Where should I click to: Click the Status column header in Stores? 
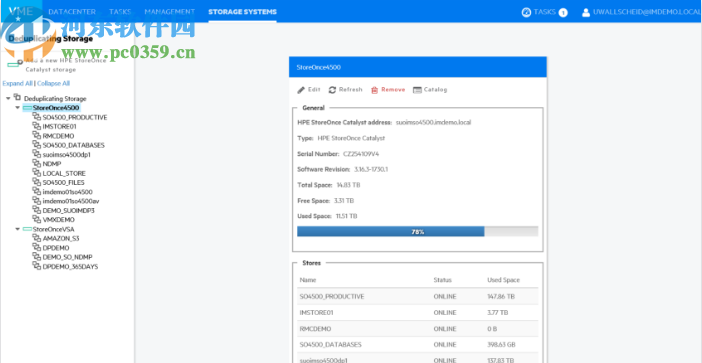pyautogui.click(x=442, y=280)
